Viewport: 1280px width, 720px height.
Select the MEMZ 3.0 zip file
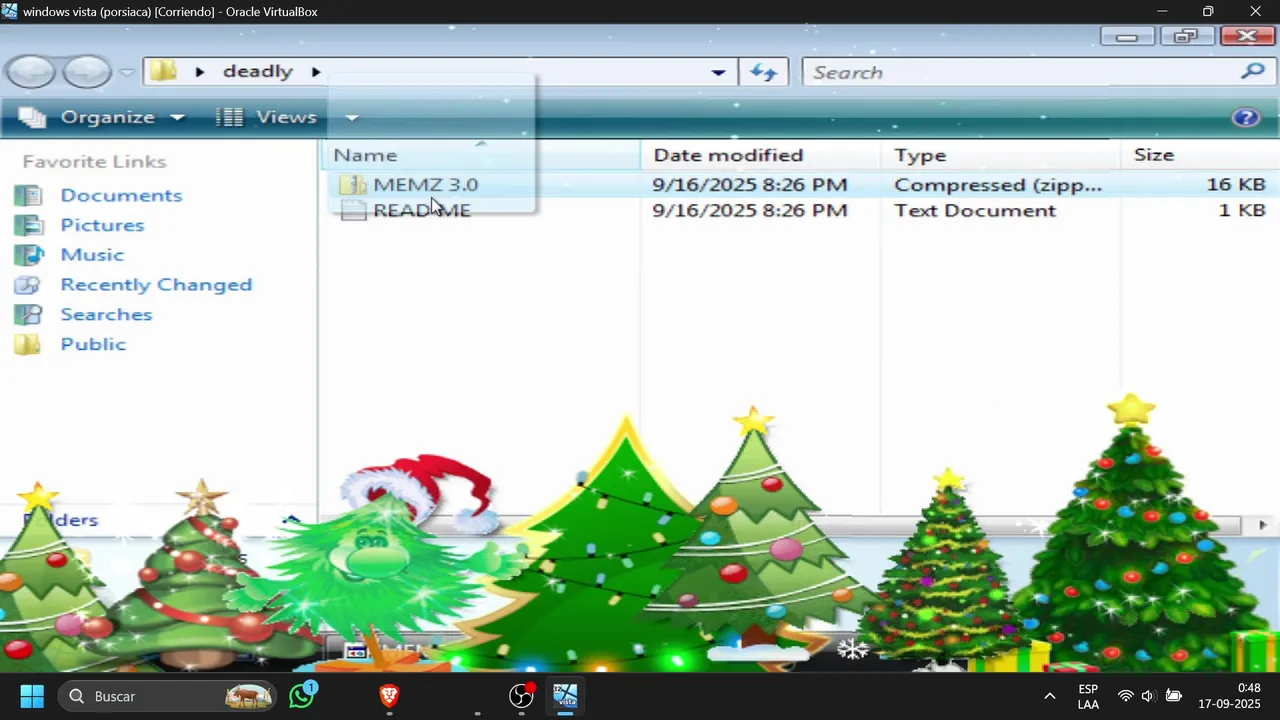pos(425,185)
